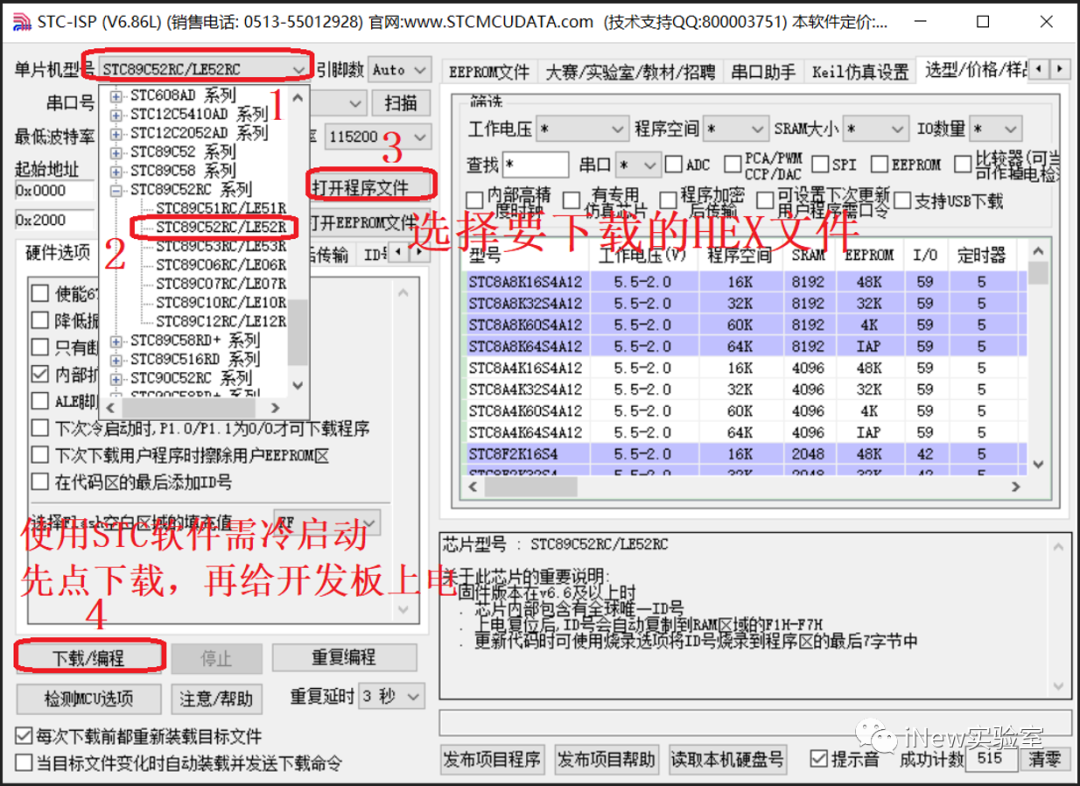Enable 在代码区的最后添加ID号 checkbox
This screenshot has height=786, width=1080.
pyautogui.click(x=40, y=482)
